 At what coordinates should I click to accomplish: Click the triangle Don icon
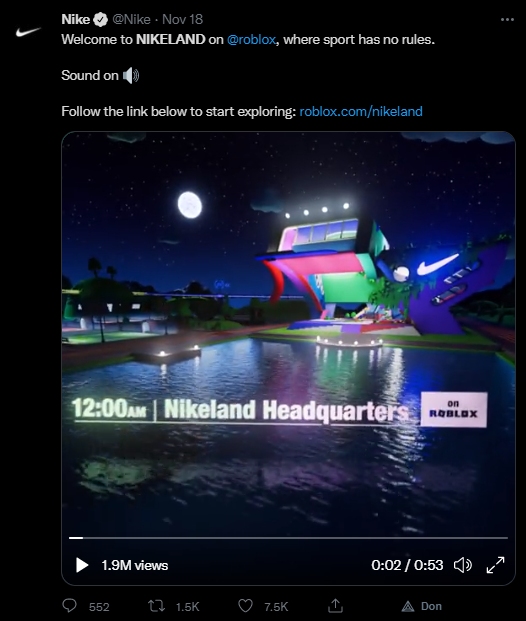(x=408, y=606)
